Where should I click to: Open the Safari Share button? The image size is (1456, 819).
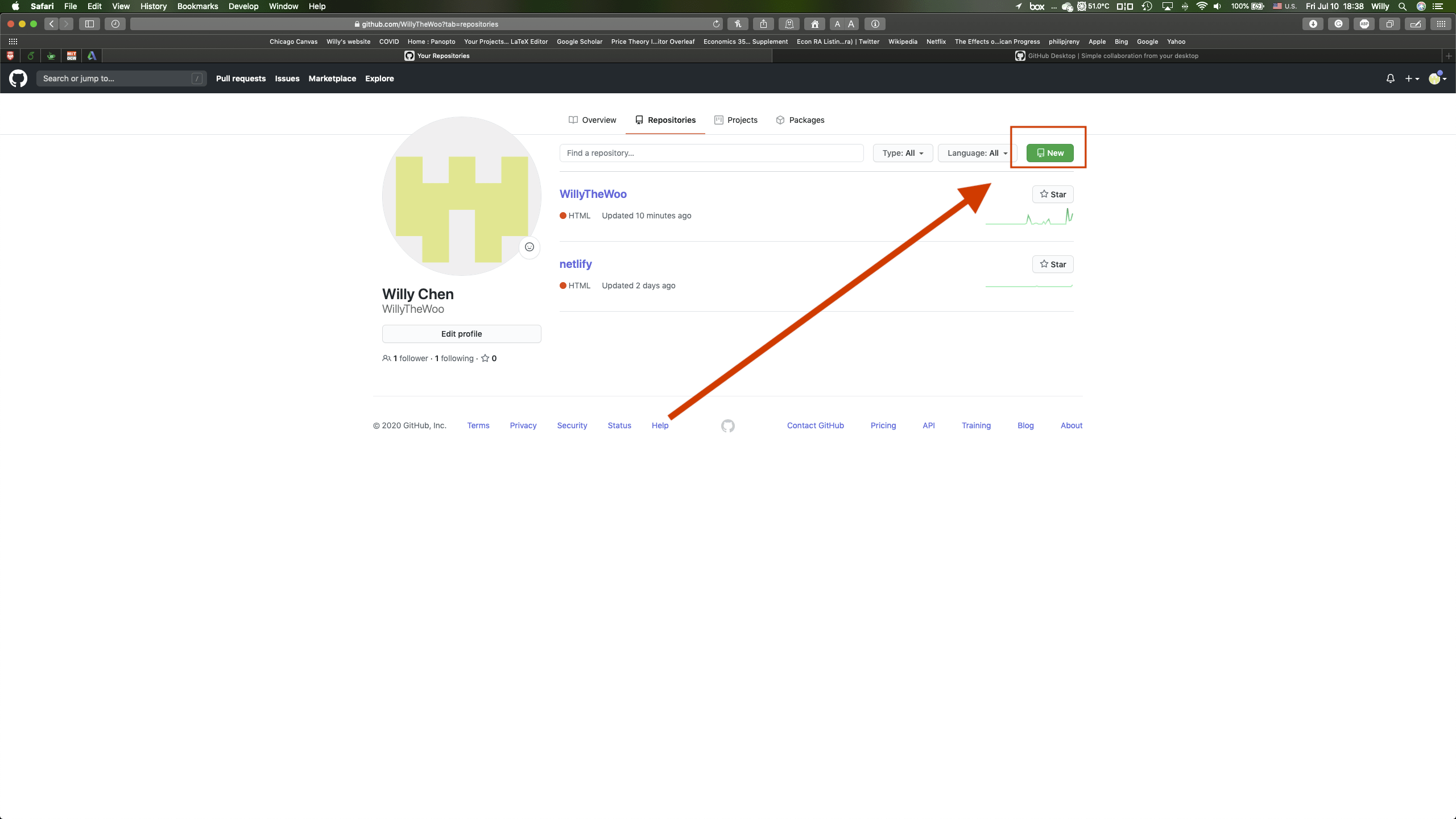click(763, 24)
